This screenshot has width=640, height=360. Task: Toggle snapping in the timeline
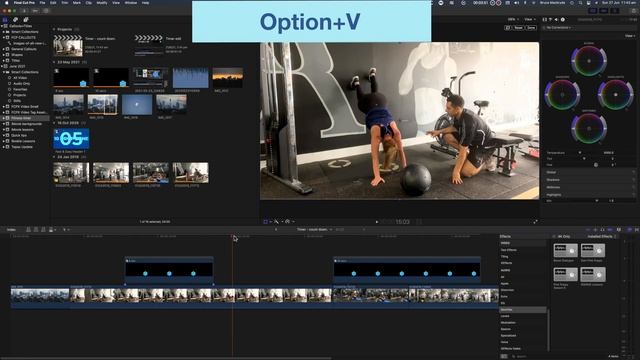pyautogui.click(x=610, y=229)
